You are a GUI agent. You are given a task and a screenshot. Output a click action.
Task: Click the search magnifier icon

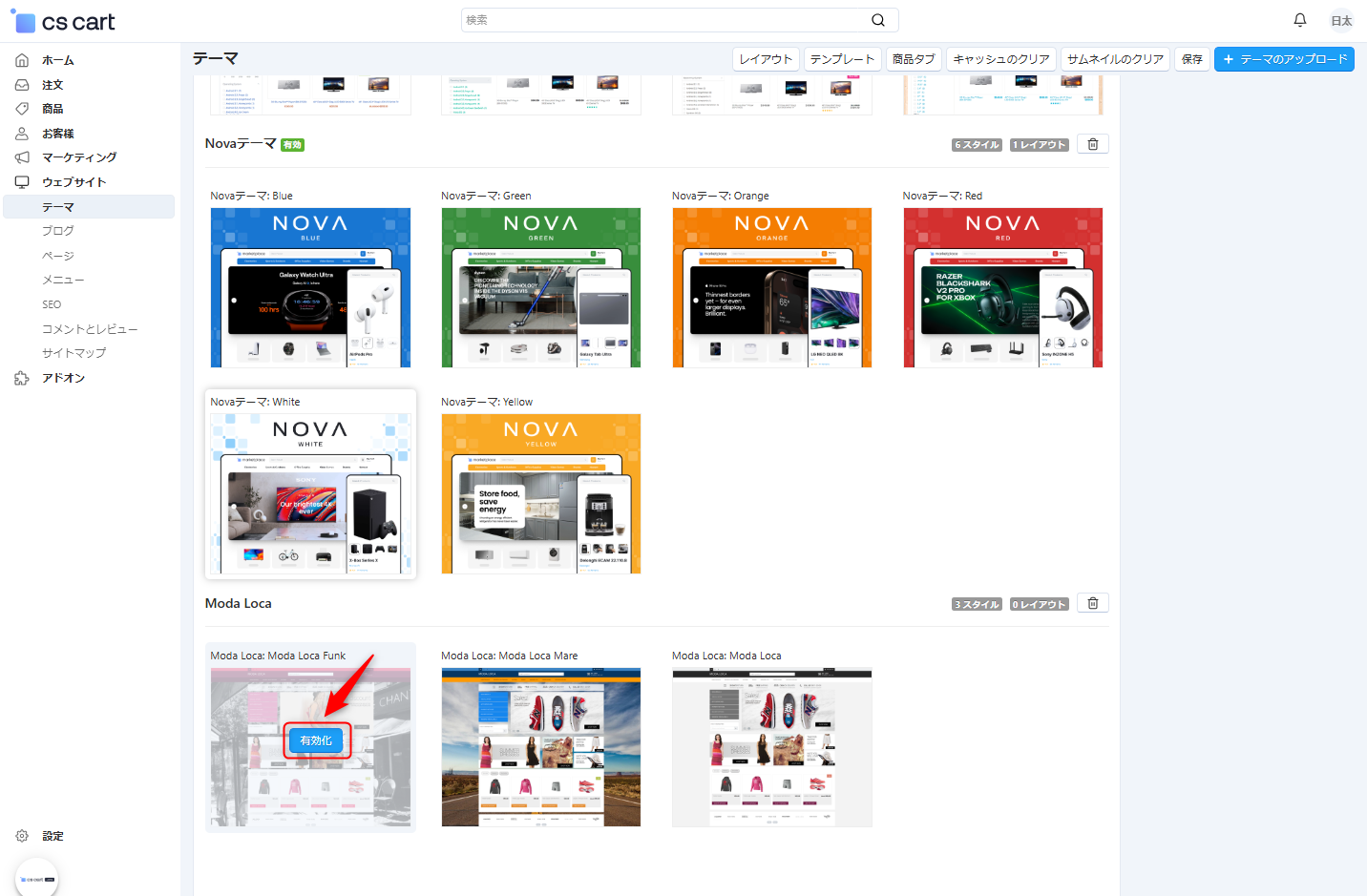pos(877,20)
